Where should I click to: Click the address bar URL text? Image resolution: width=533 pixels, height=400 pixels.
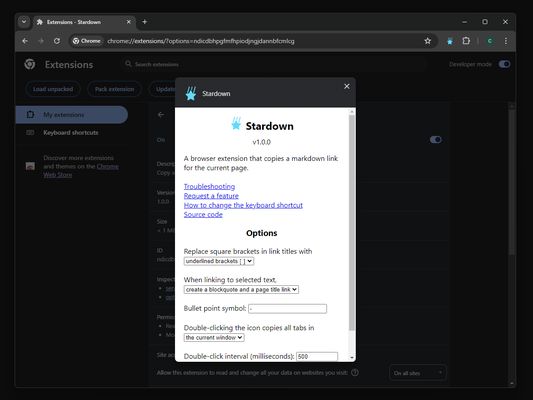point(201,41)
